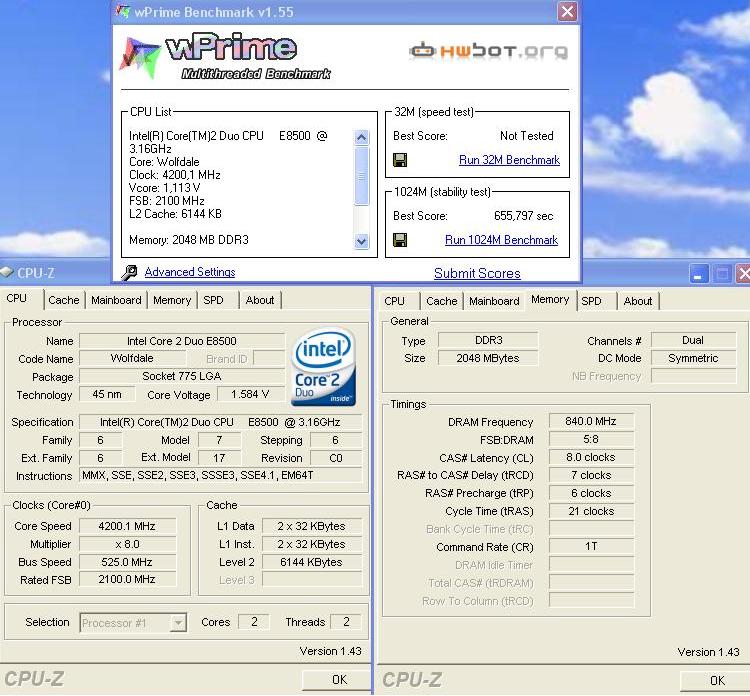The image size is (750, 696).
Task: Click the Cycle Time value '21 clocks'
Action: pyautogui.click(x=591, y=511)
